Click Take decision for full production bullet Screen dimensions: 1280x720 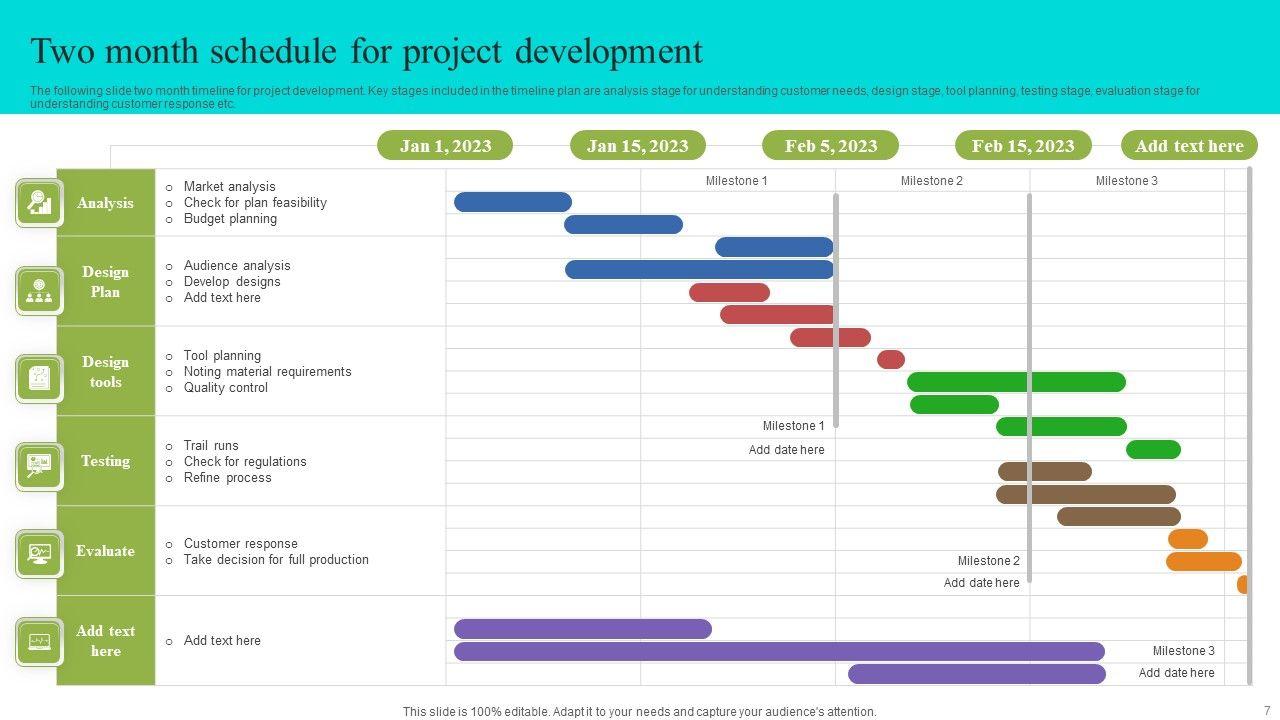point(276,560)
